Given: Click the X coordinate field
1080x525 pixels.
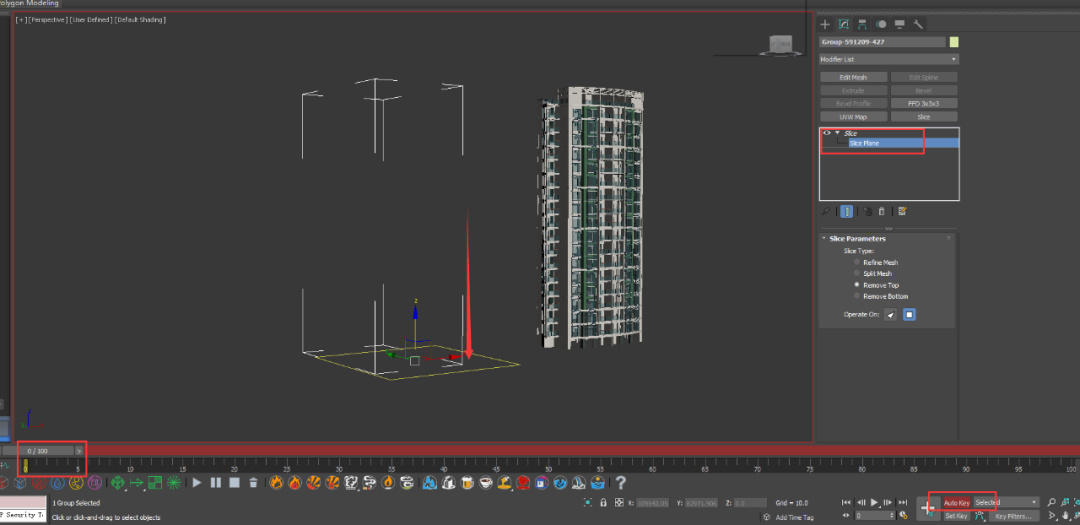Looking at the screenshot, I should point(654,503).
